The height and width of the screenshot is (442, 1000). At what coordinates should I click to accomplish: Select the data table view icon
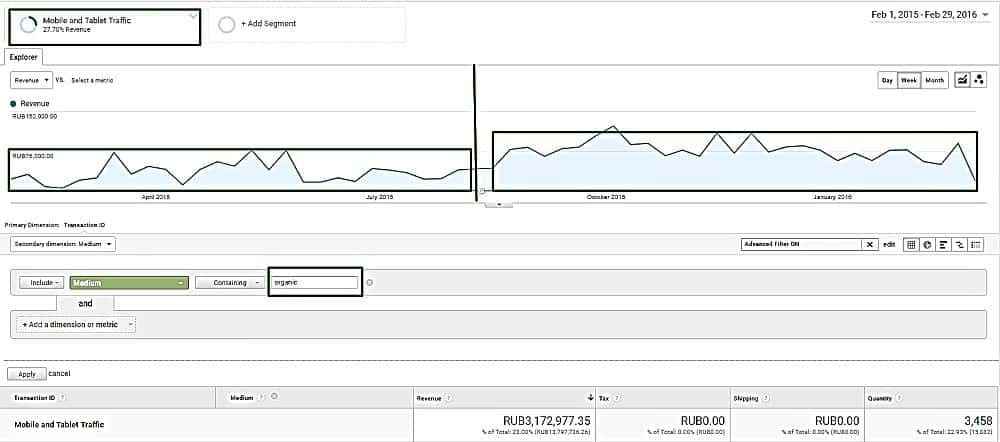coord(911,244)
